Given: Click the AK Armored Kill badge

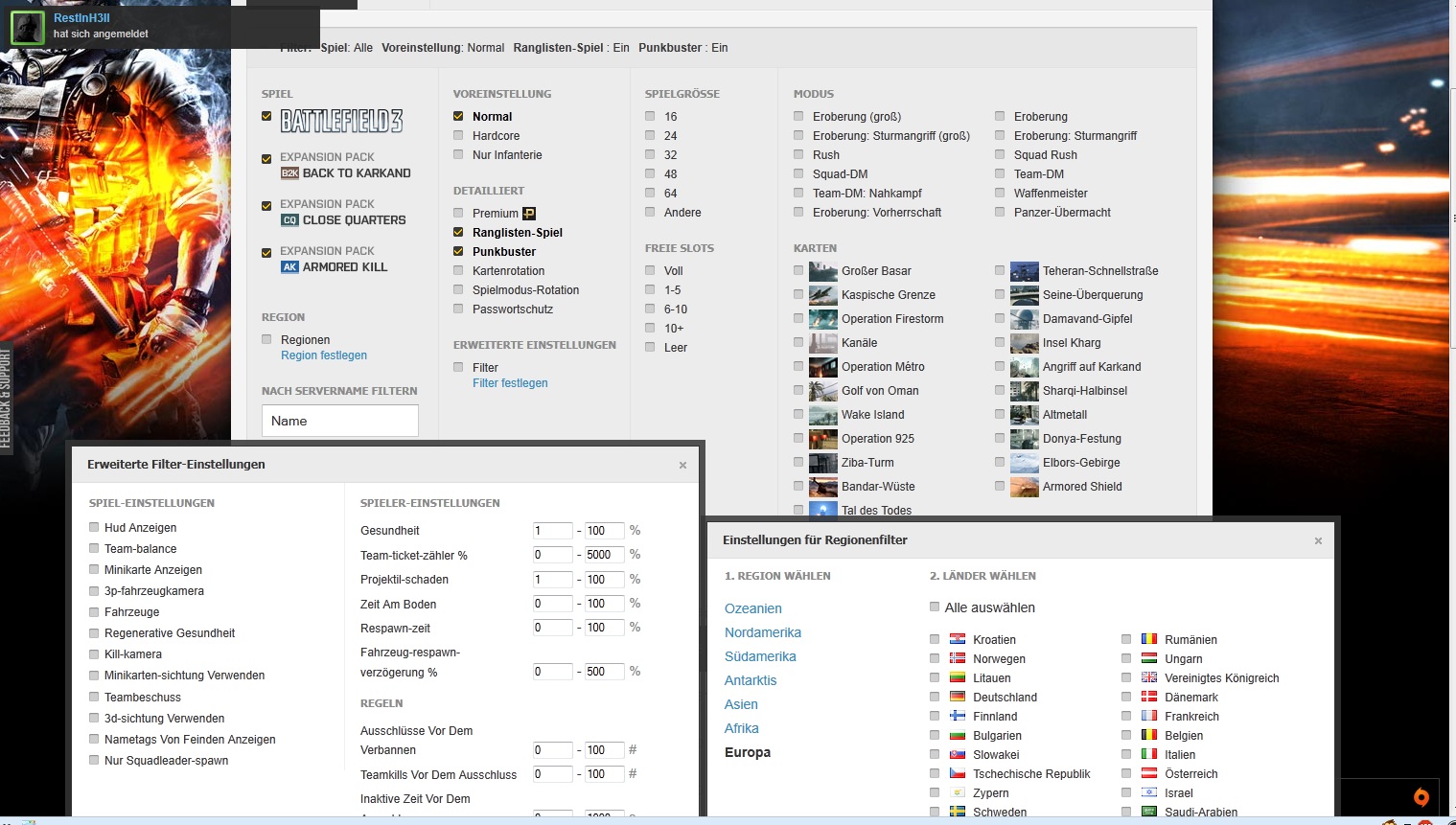Looking at the screenshot, I should pos(289,267).
